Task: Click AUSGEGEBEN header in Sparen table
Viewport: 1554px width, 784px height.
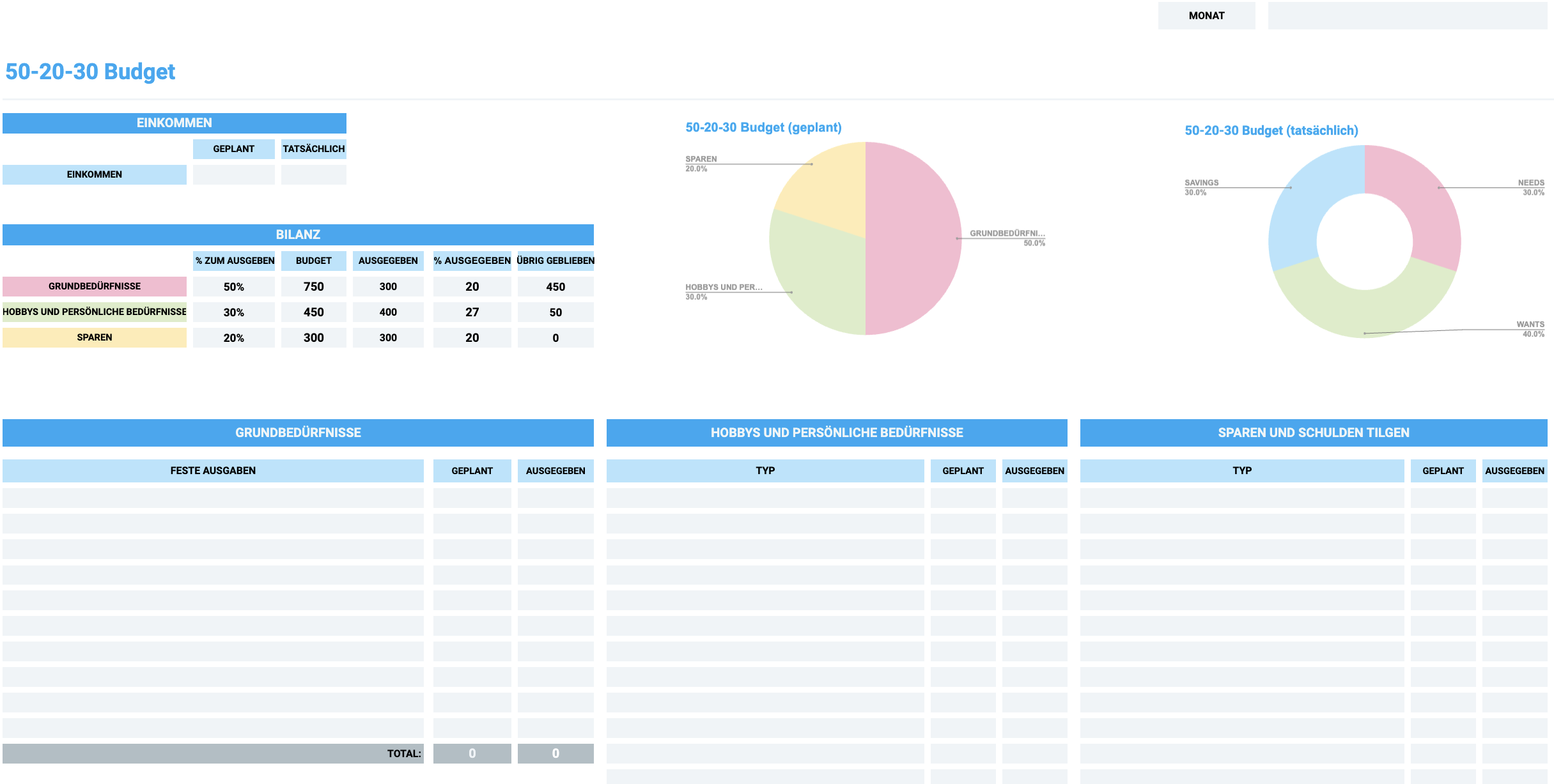Action: tap(1514, 470)
